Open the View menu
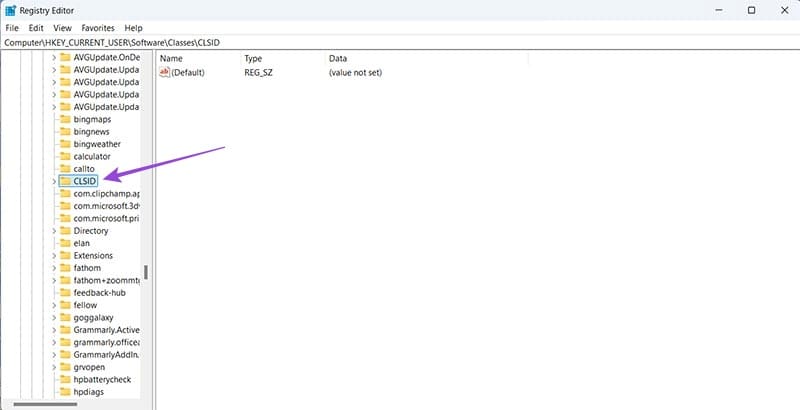The width and height of the screenshot is (800, 410). [62, 28]
